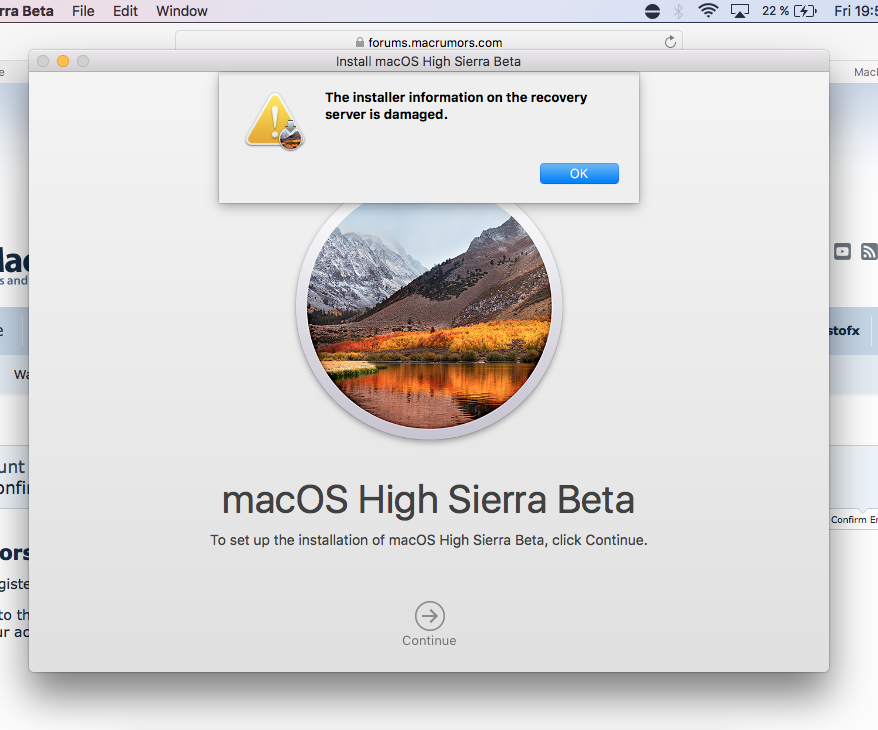Click the menu bar clock showing Fri
This screenshot has height=730, width=878.
856,11
